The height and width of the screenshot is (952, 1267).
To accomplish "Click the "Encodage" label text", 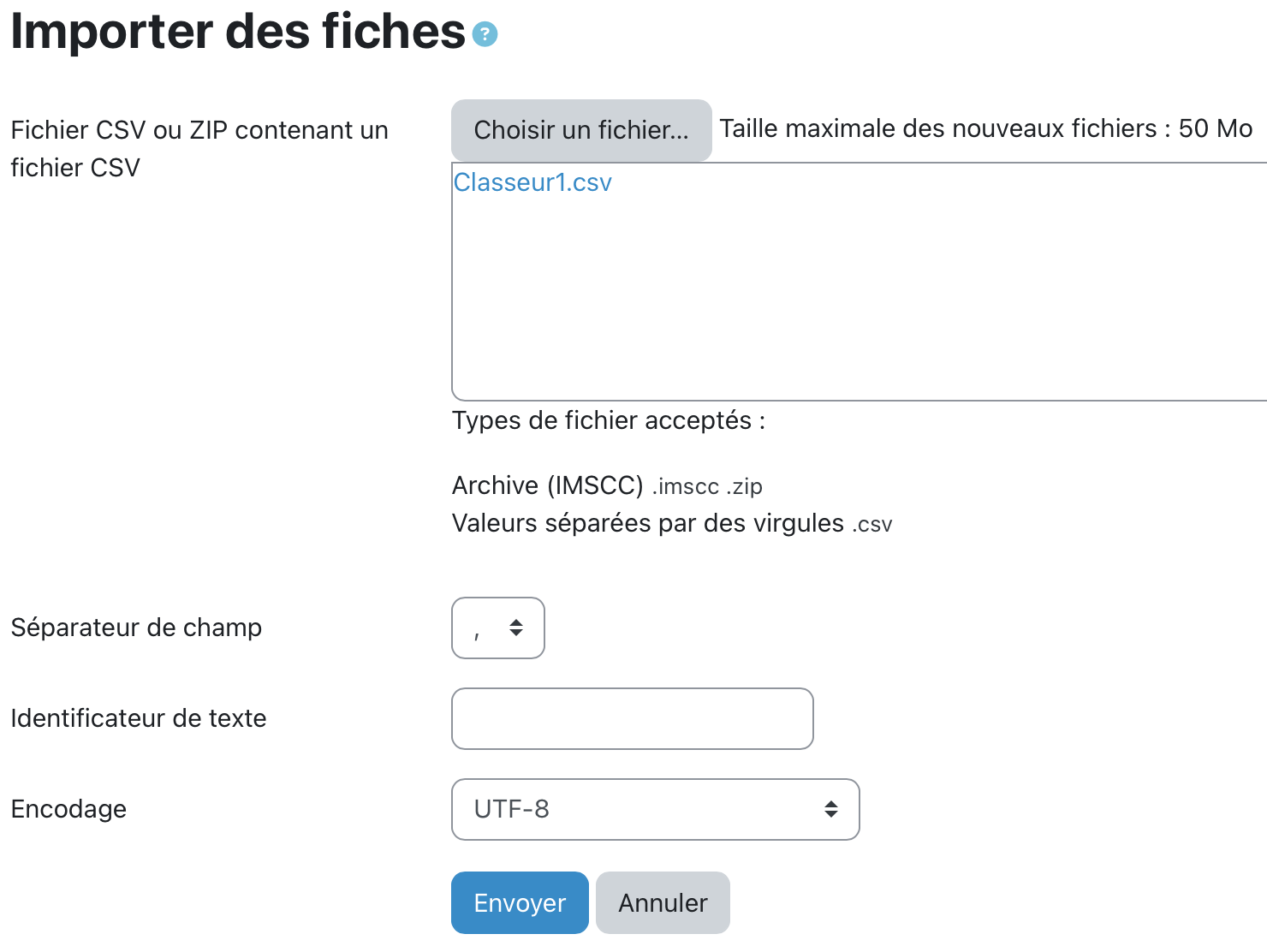I will click(68, 809).
